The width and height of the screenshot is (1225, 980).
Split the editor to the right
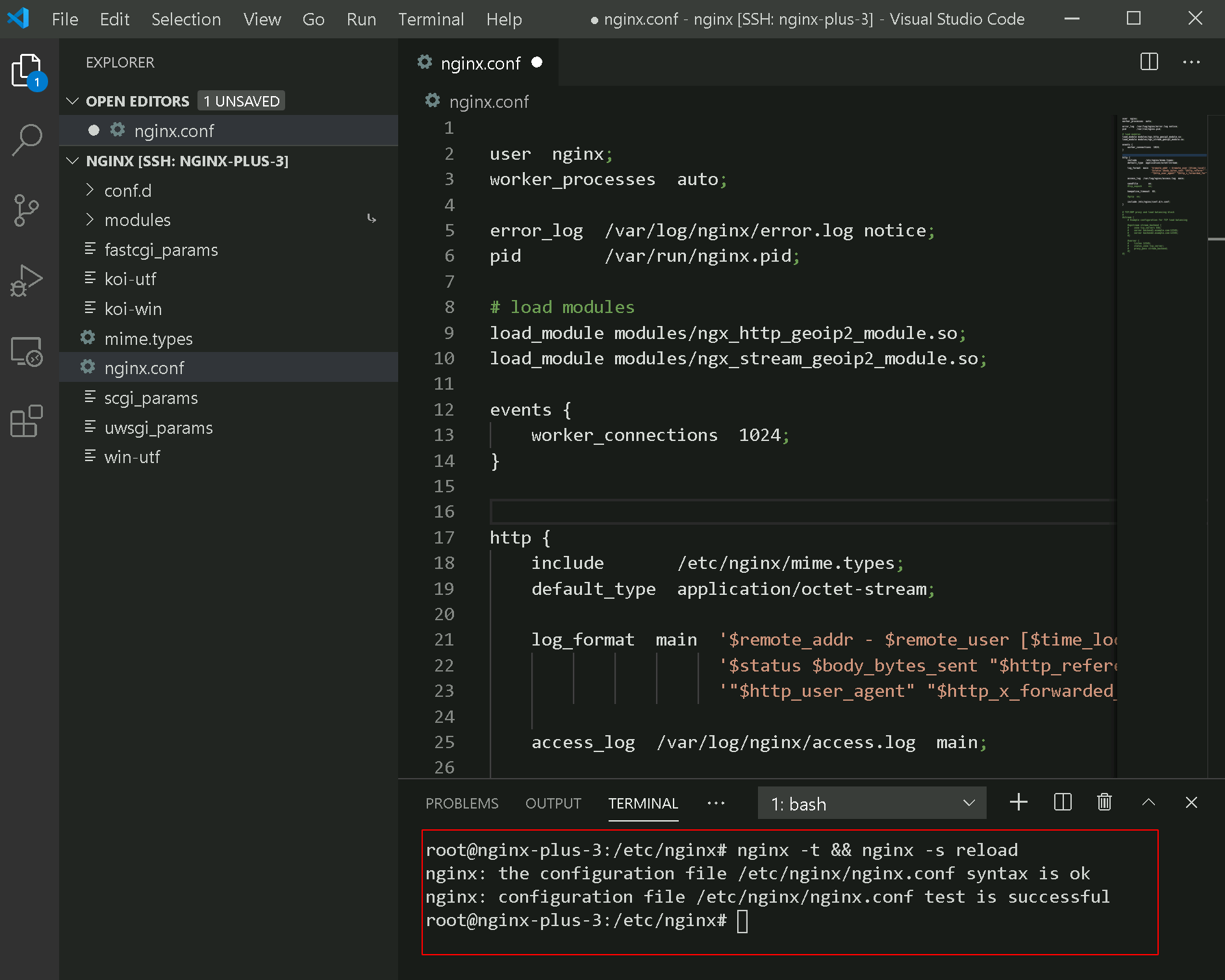coord(1149,62)
